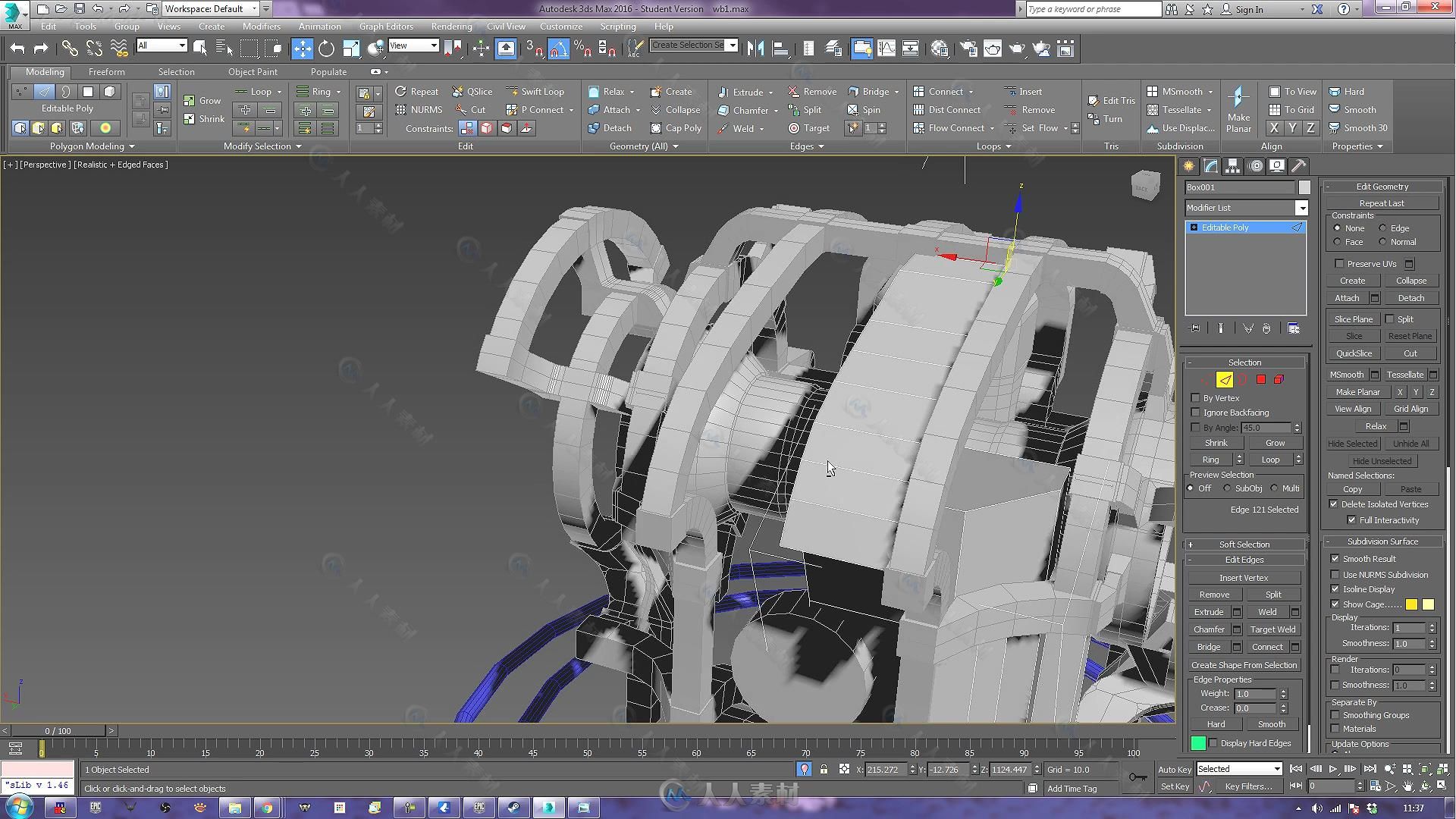Toggle Preserve UVs checkbox

pyautogui.click(x=1339, y=264)
